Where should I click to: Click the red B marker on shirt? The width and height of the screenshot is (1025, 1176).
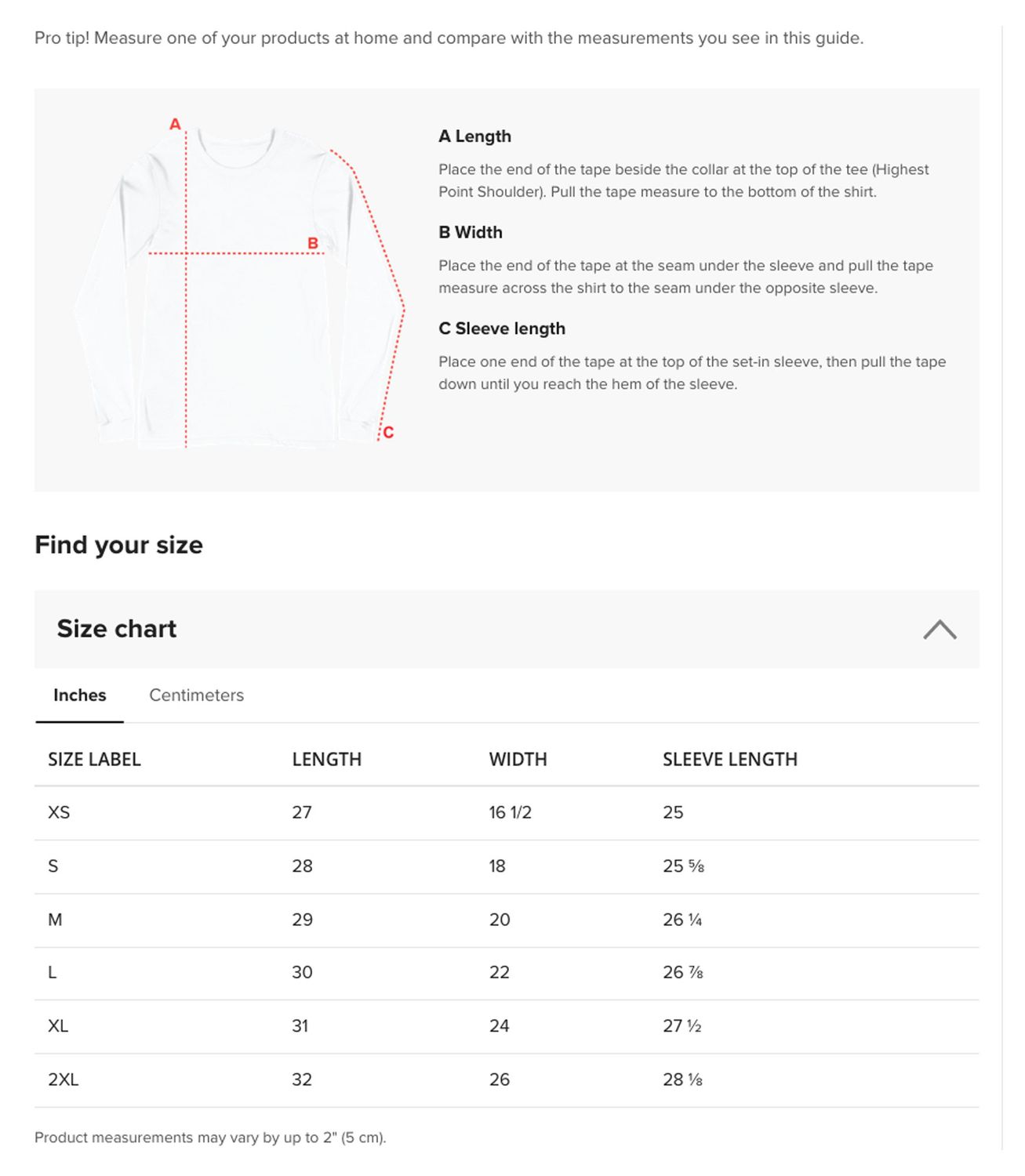[312, 243]
